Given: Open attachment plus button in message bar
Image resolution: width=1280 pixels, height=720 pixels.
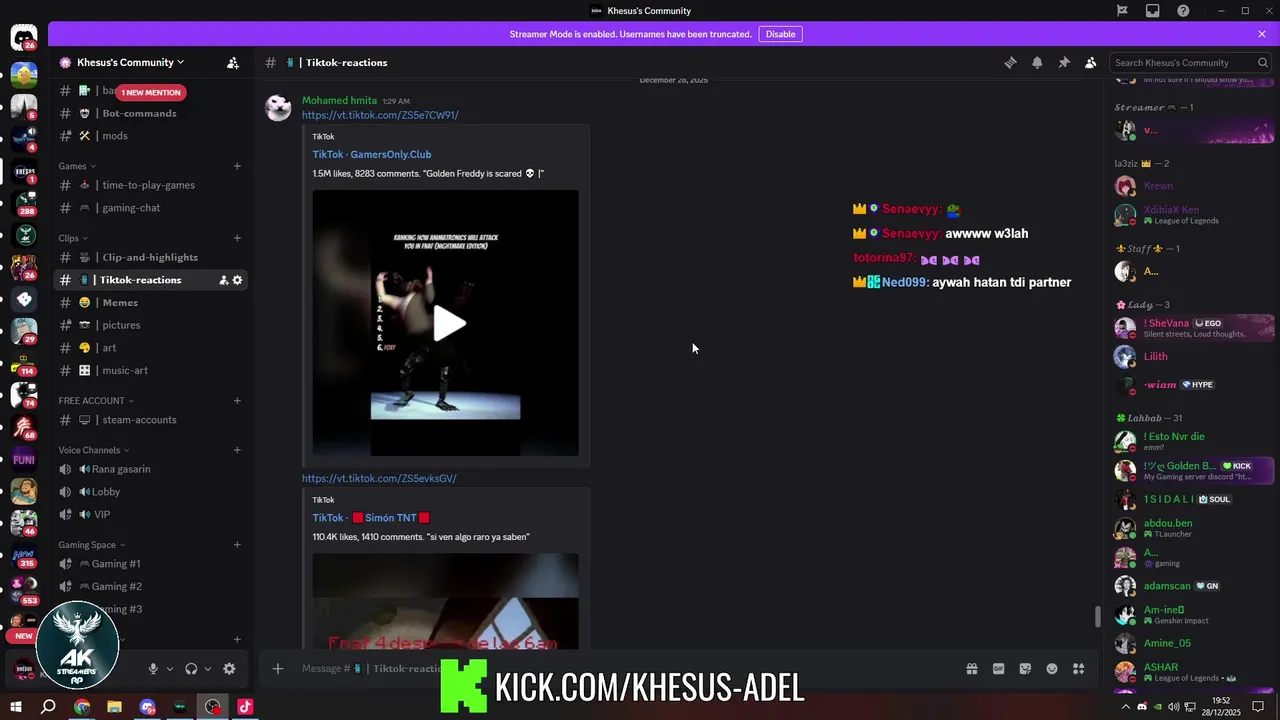Looking at the screenshot, I should coord(278,669).
